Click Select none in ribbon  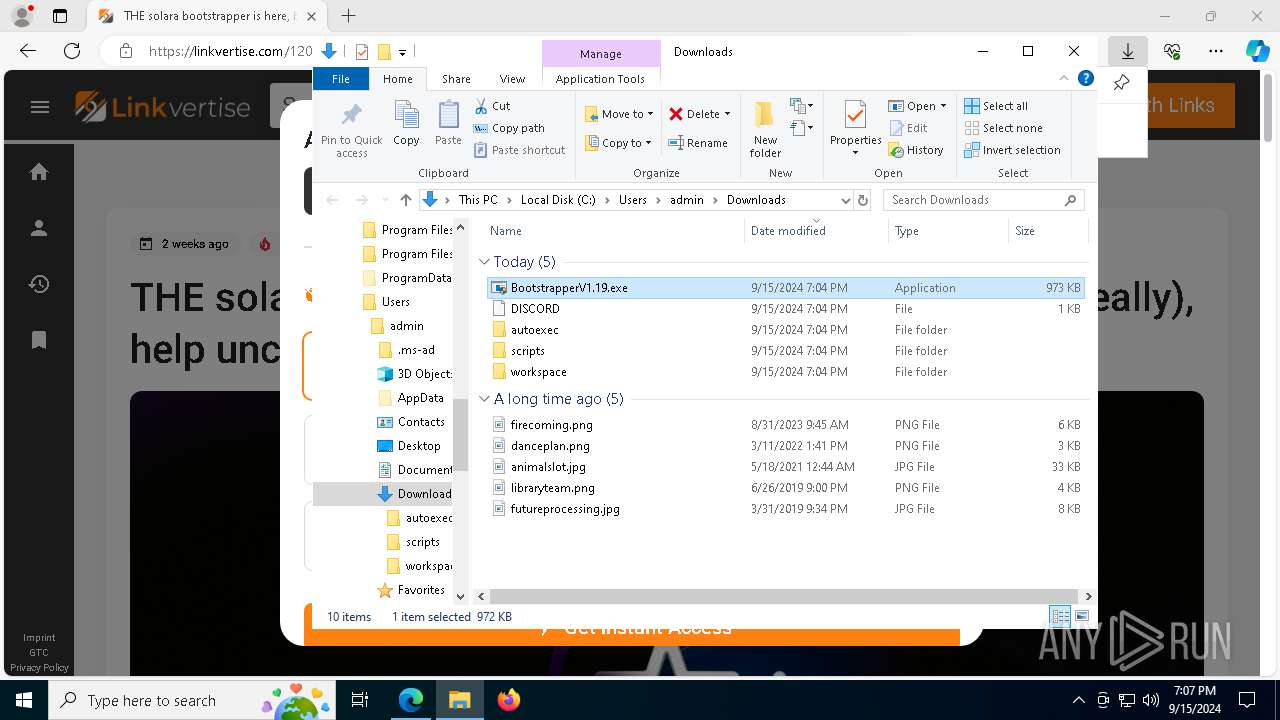(1003, 128)
